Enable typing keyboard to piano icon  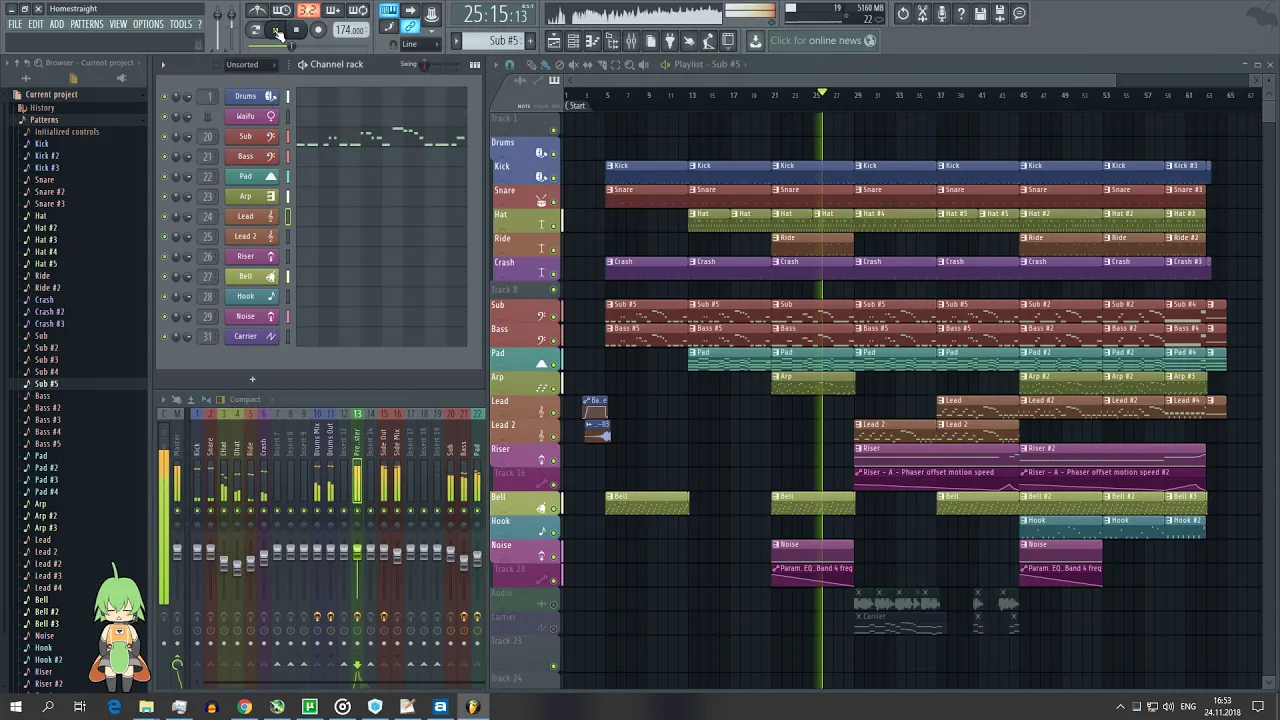[389, 11]
